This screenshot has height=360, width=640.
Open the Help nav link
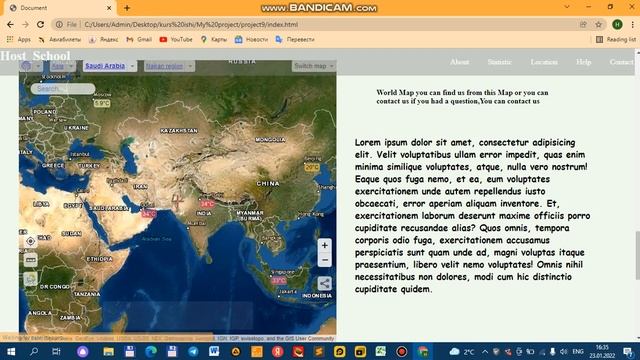point(583,62)
